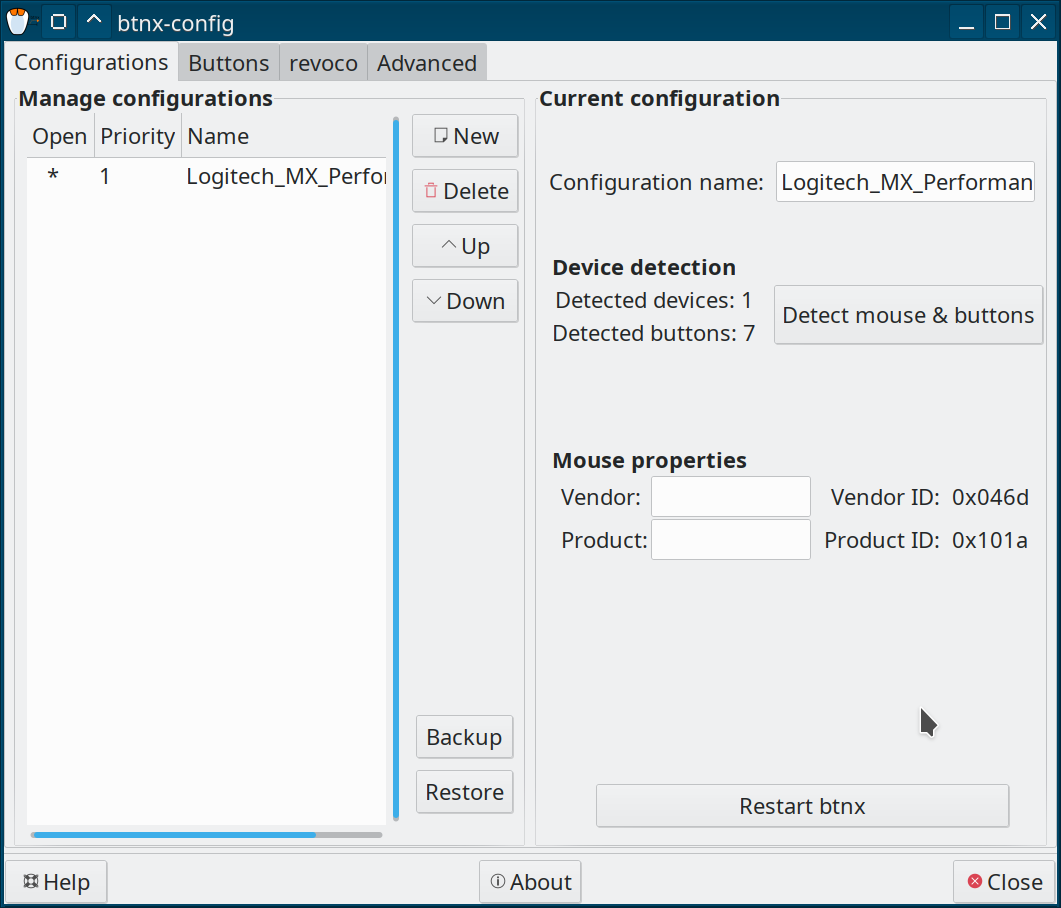Click the Vendor ID value 0x046d

[x=990, y=497]
